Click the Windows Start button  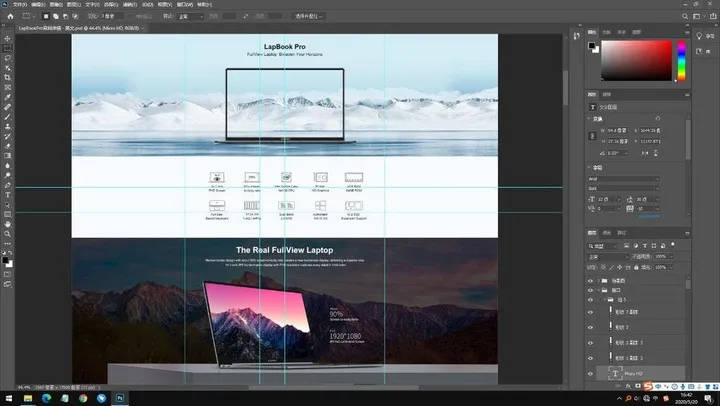click(x=7, y=398)
